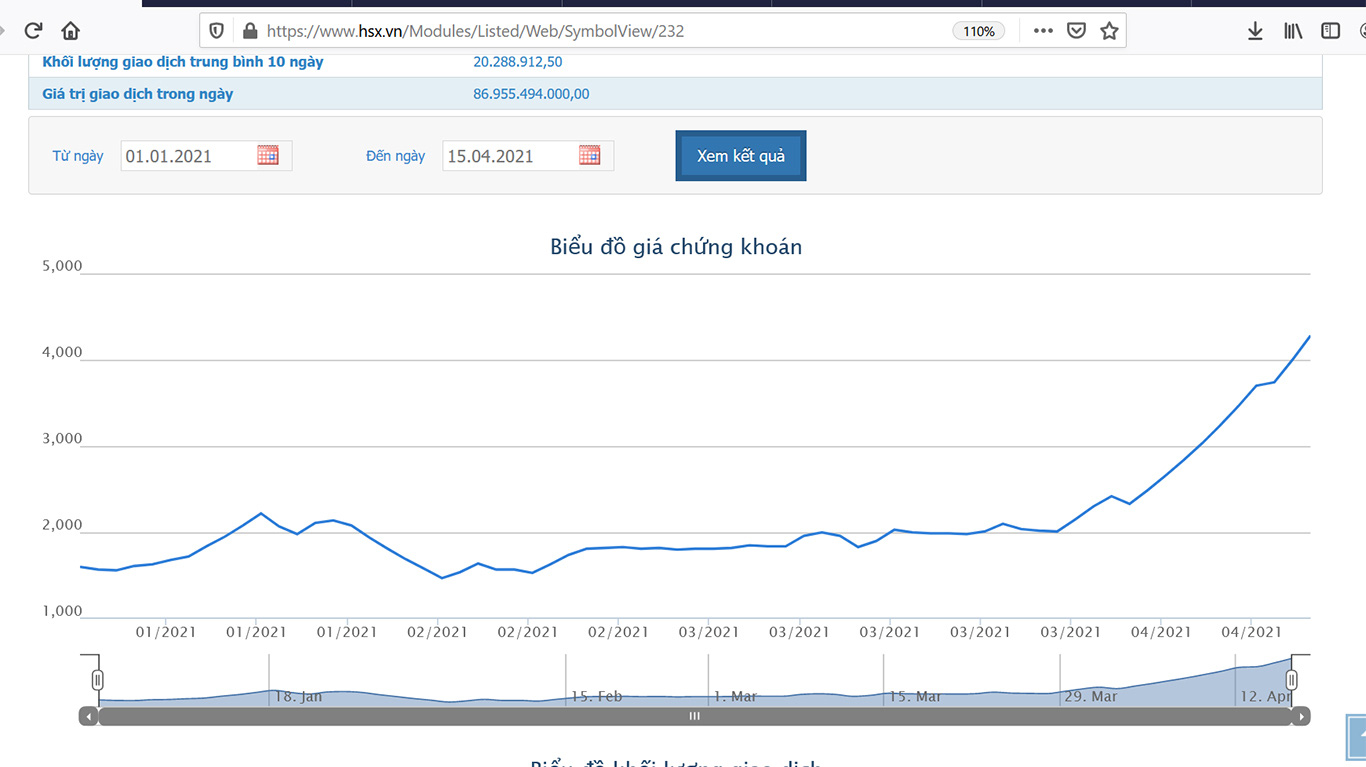This screenshot has width=1366, height=767.
Task: Open the downloads panel
Action: pyautogui.click(x=1255, y=31)
